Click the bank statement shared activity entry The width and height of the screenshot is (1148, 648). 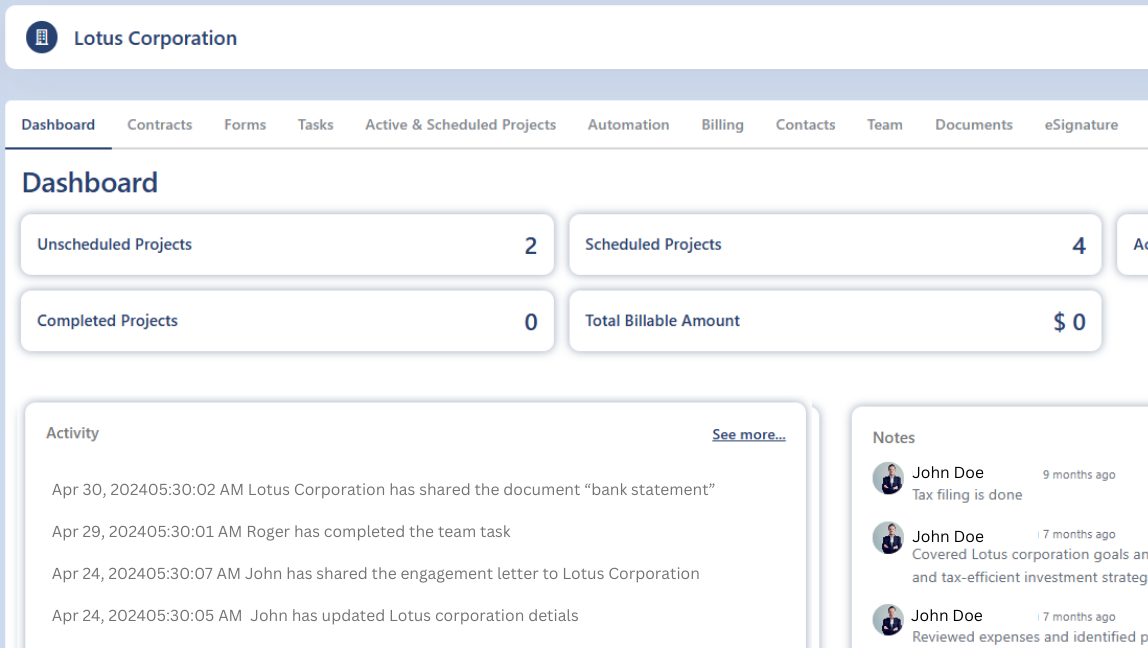tap(383, 490)
